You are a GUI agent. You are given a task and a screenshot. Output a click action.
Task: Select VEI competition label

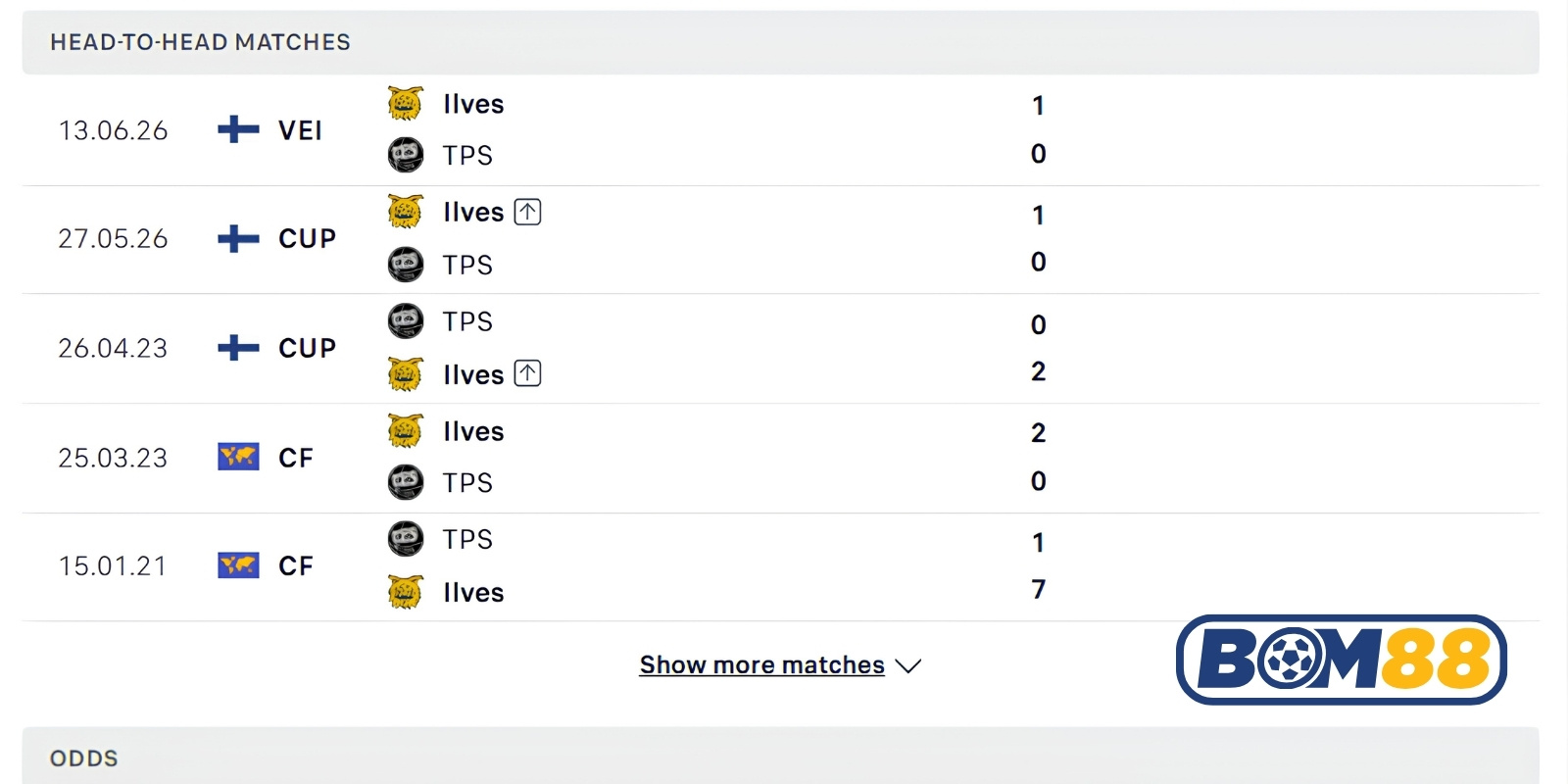(300, 130)
